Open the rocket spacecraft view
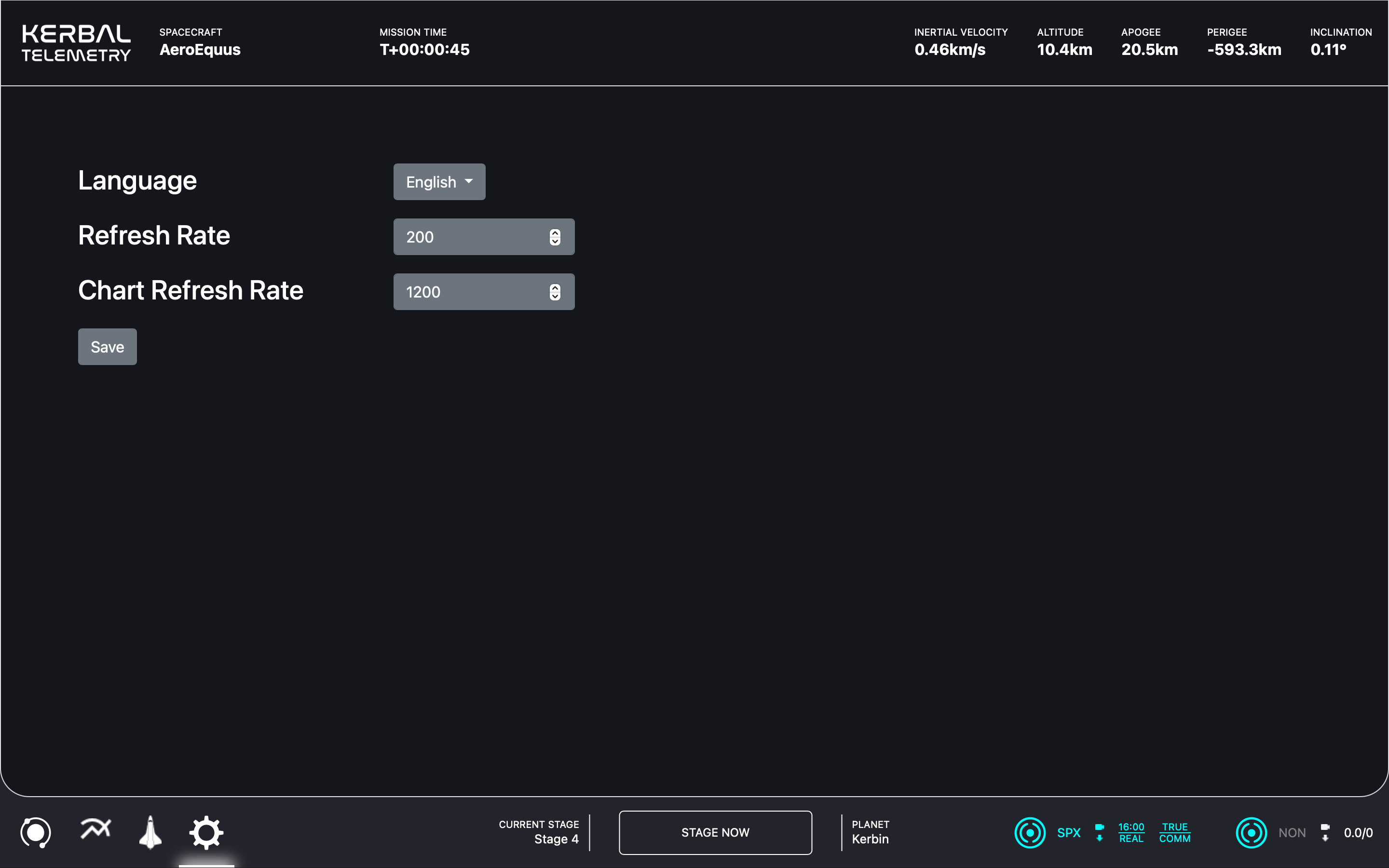 pyautogui.click(x=150, y=832)
